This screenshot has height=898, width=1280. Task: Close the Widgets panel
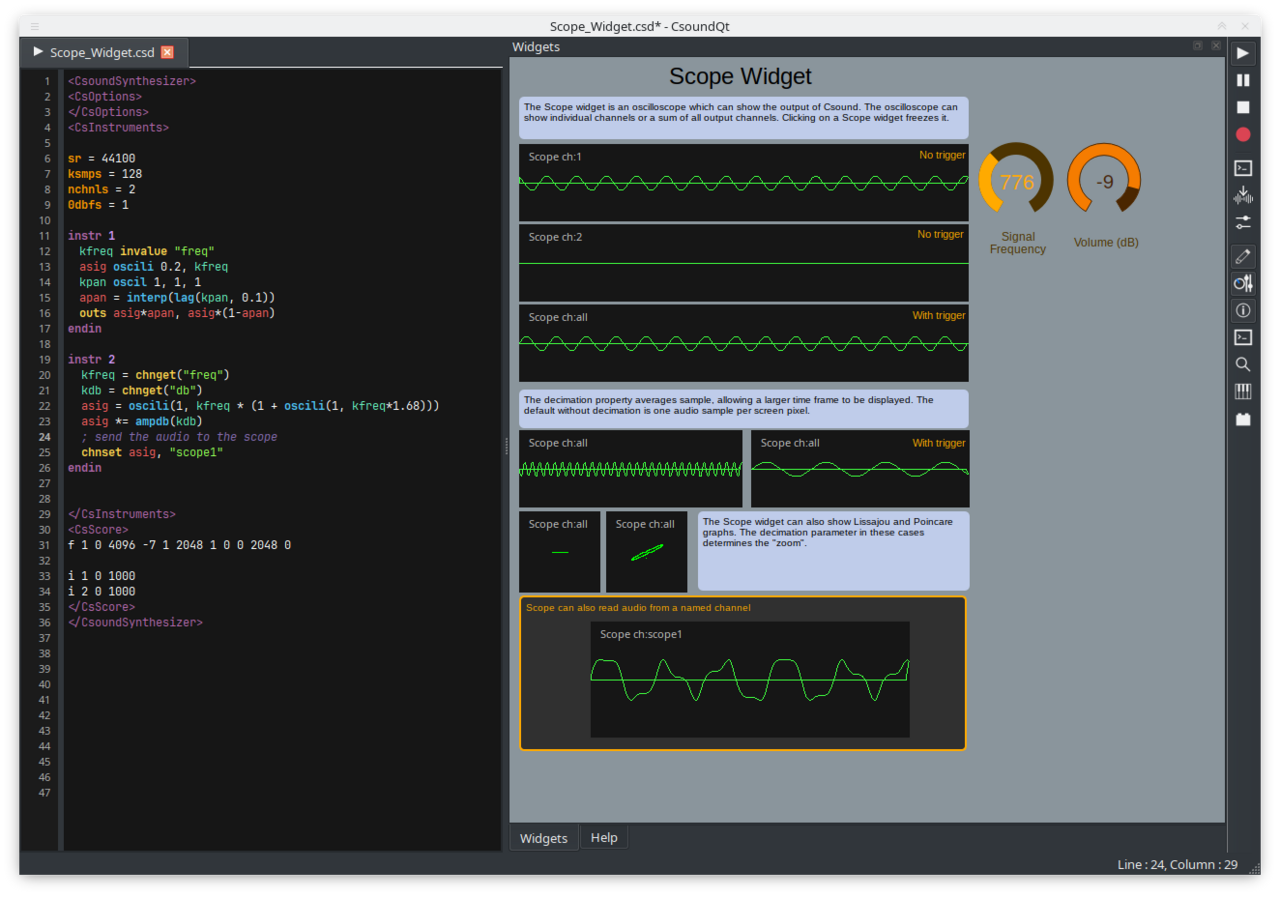pyautogui.click(x=1216, y=46)
